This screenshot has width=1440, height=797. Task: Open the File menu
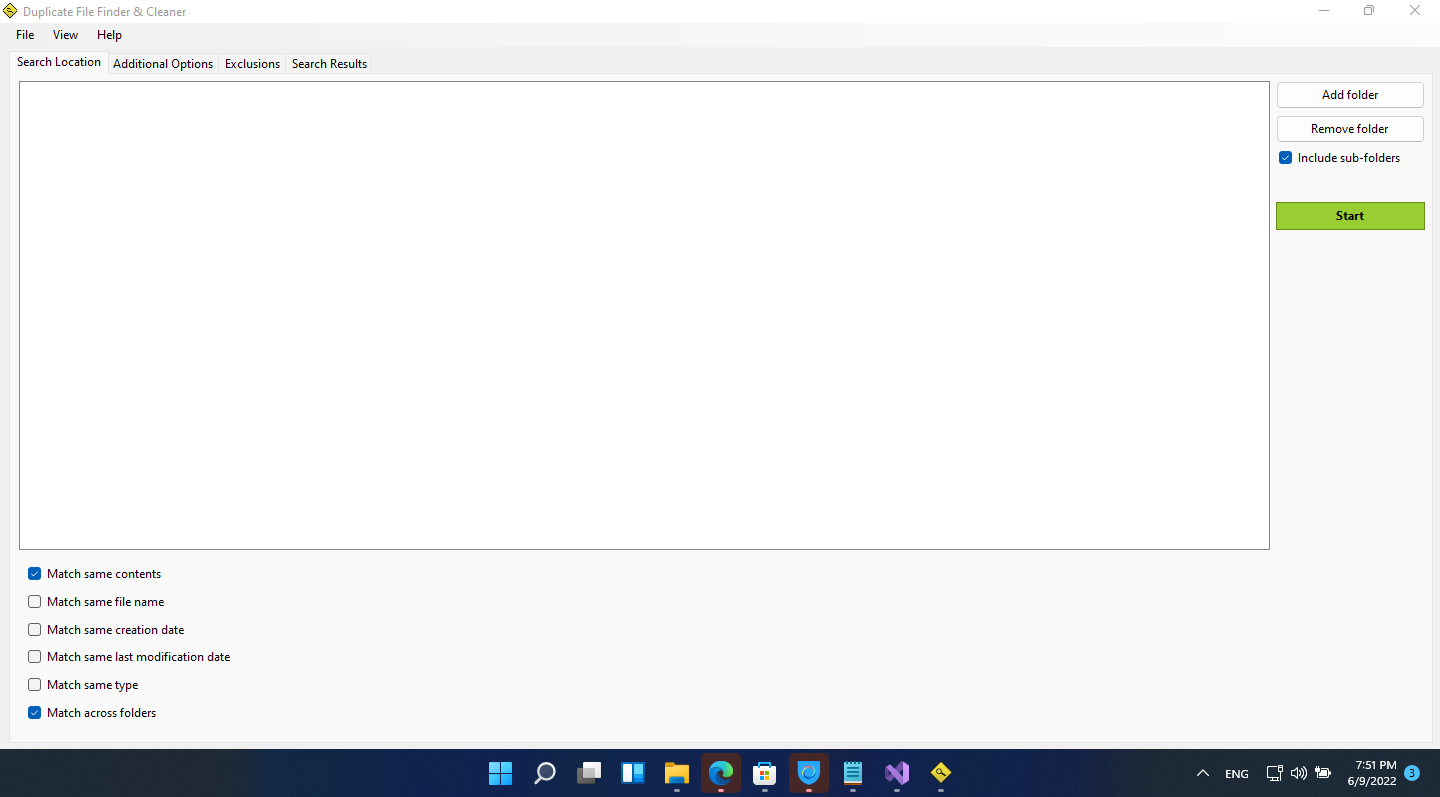point(25,35)
